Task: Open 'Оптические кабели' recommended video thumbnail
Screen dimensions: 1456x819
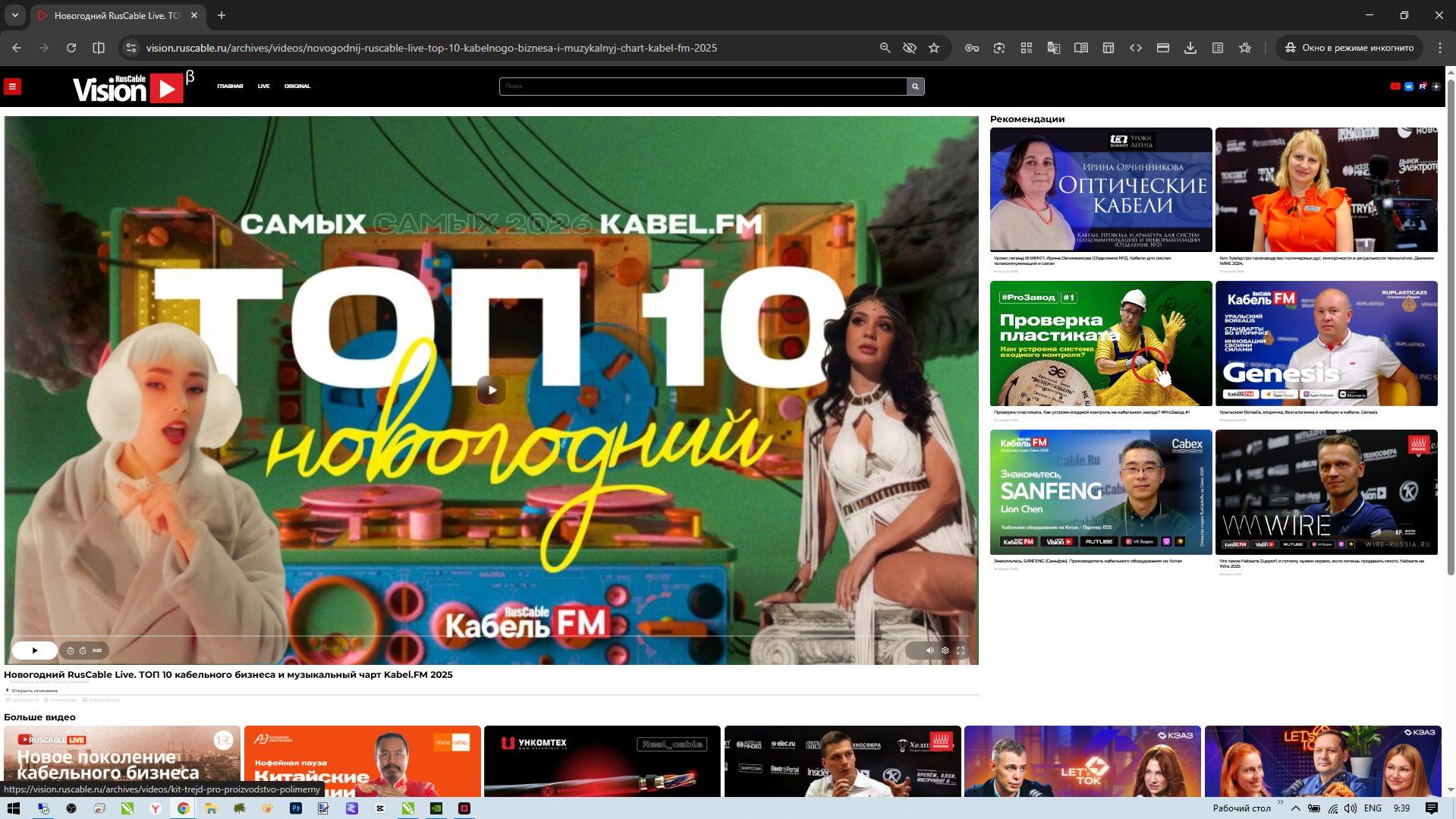Action: (1100, 190)
